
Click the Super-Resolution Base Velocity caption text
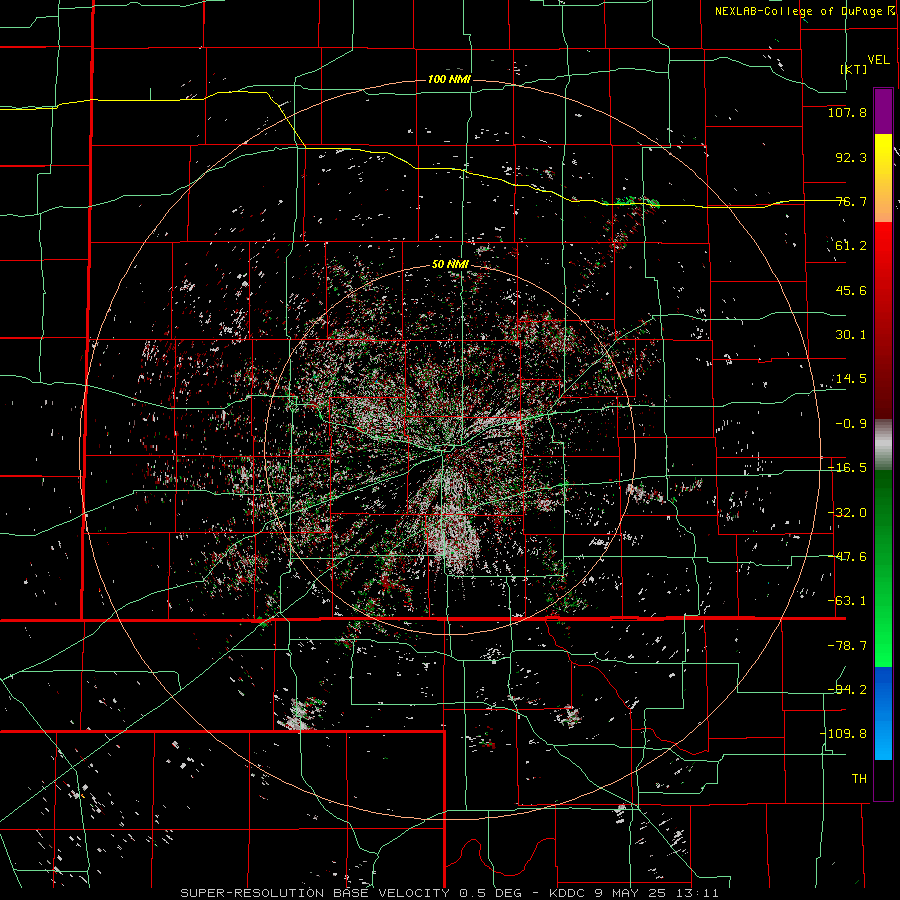(x=449, y=893)
